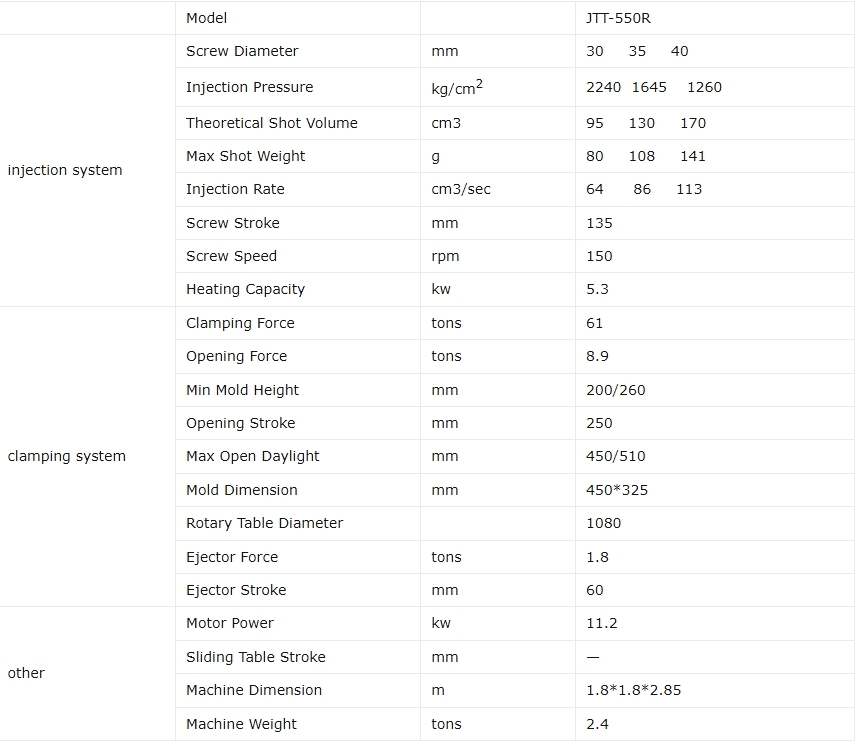Click the Max Shot Weight label
858x743 pixels.
click(245, 156)
